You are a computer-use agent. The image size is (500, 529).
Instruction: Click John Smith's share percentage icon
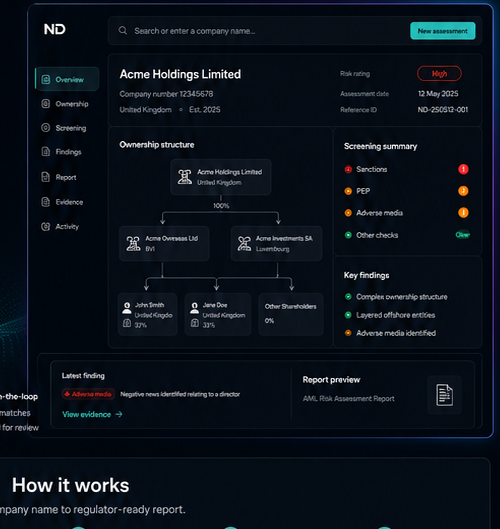[127, 324]
